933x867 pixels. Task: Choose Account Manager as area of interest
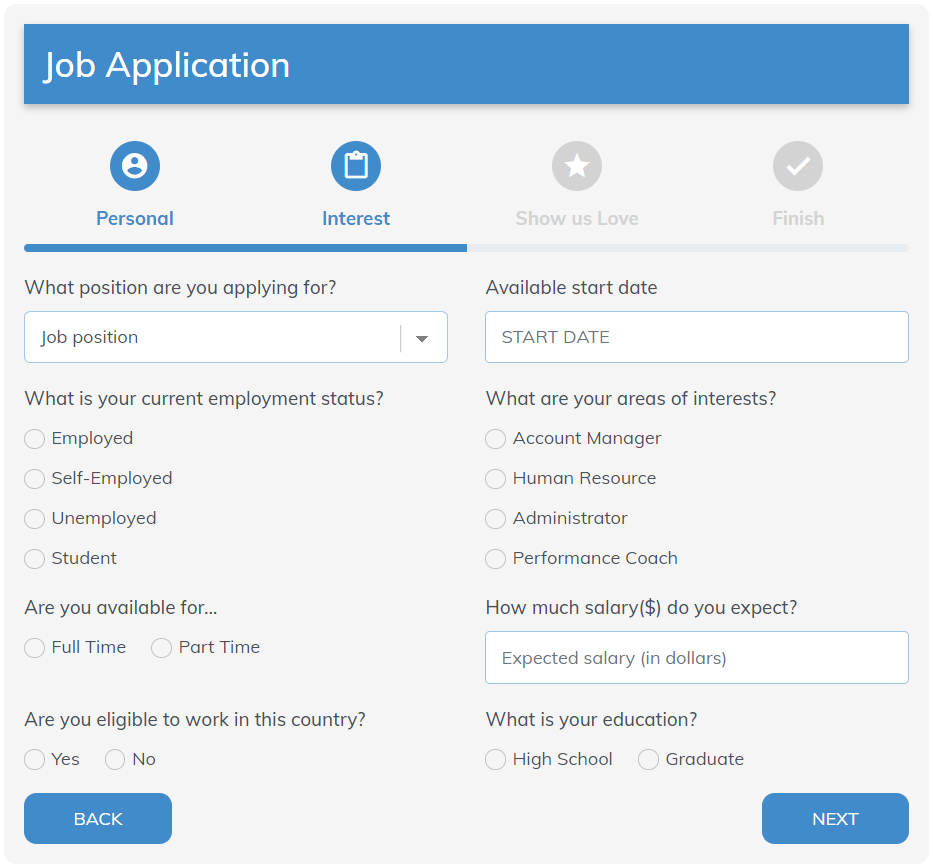[495, 438]
